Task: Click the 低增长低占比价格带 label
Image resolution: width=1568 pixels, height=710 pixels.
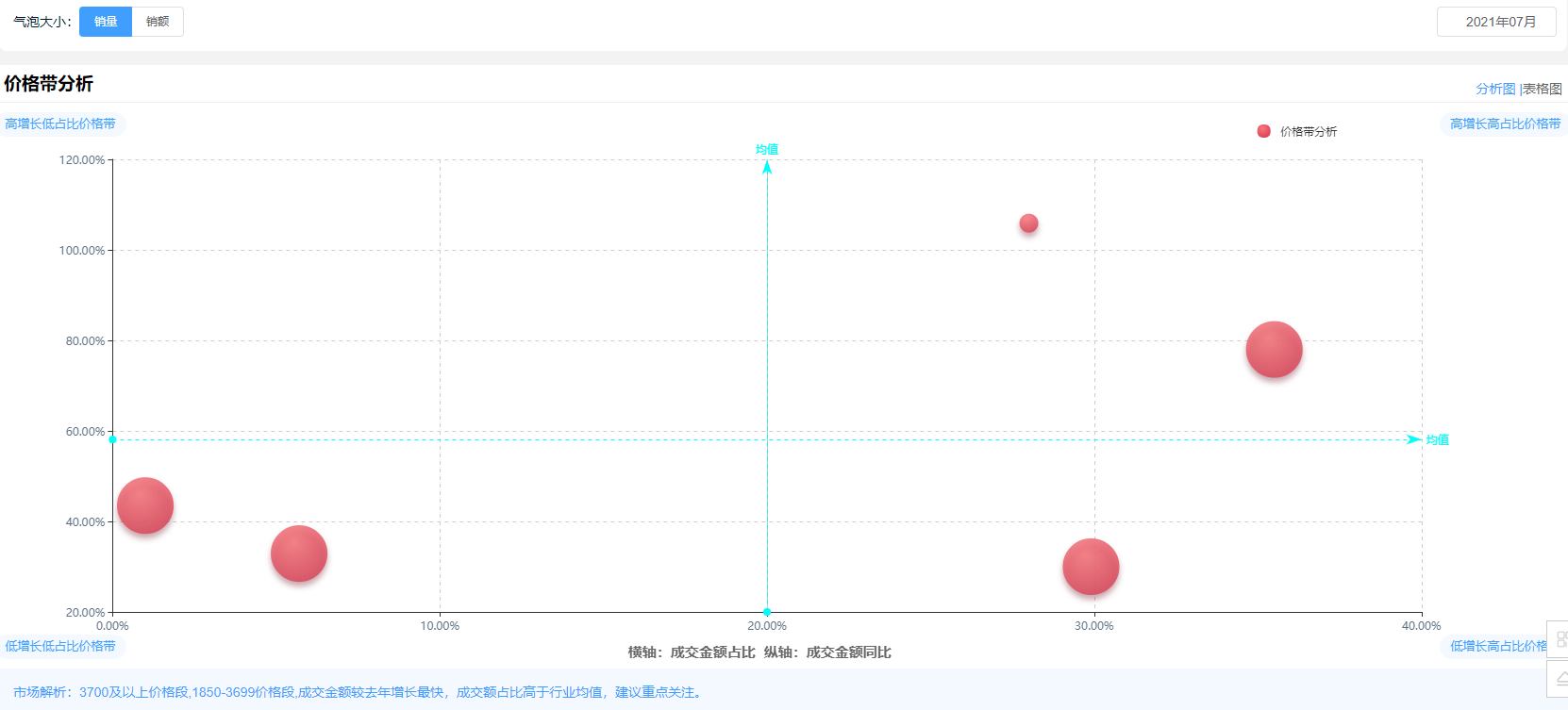Action: (x=60, y=646)
